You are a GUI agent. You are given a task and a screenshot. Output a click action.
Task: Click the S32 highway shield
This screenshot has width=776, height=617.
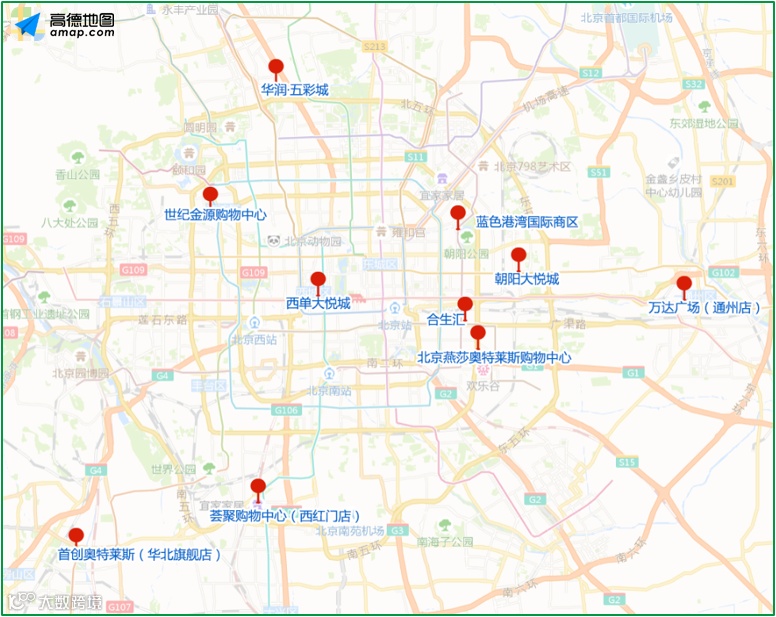point(693,84)
